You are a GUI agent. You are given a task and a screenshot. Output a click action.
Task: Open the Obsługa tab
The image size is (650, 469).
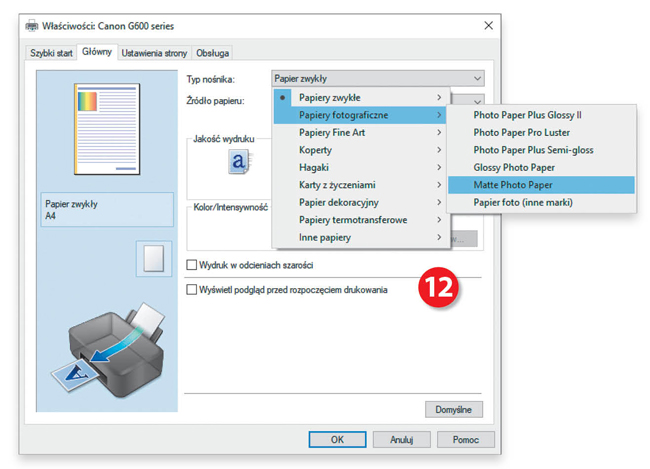(212, 53)
